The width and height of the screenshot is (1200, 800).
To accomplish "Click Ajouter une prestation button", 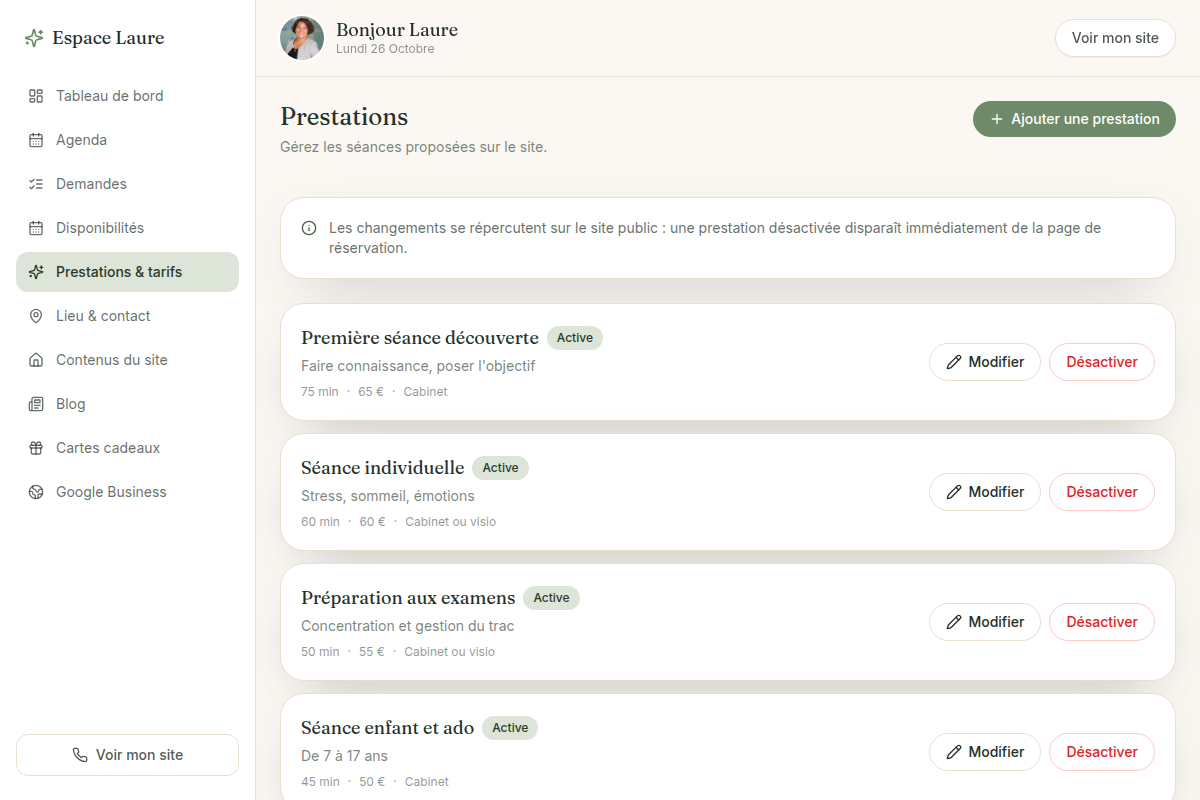I will [1074, 119].
